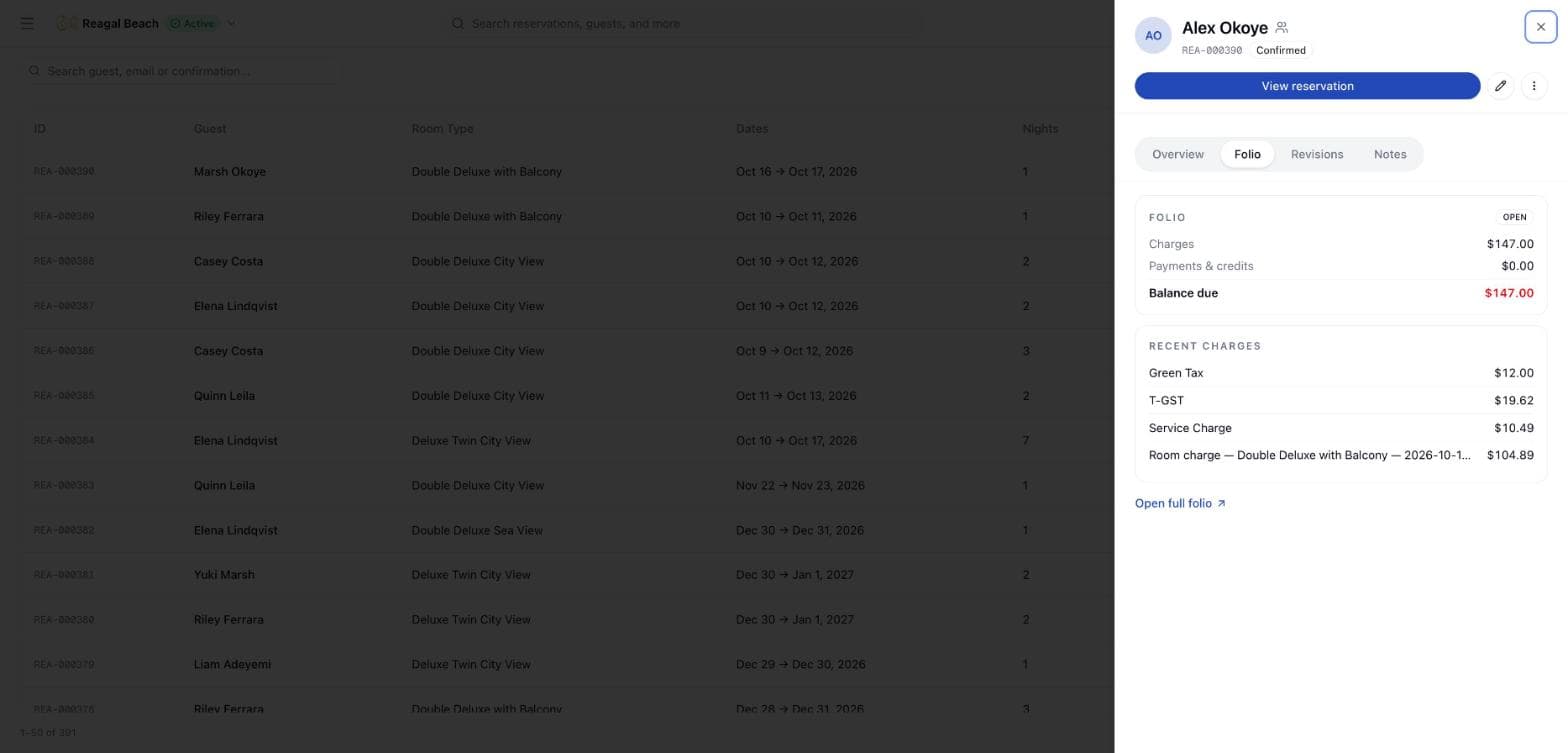Click the Reagal Beach property logo
The height and width of the screenshot is (753, 1568).
66,23
